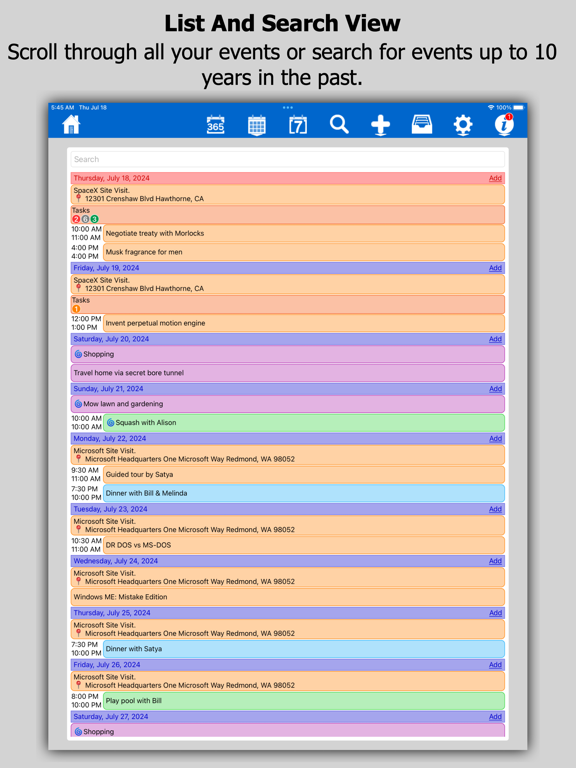Add event on Thursday, July 18, 2024
Viewport: 576px width, 768px height.
[x=495, y=178]
